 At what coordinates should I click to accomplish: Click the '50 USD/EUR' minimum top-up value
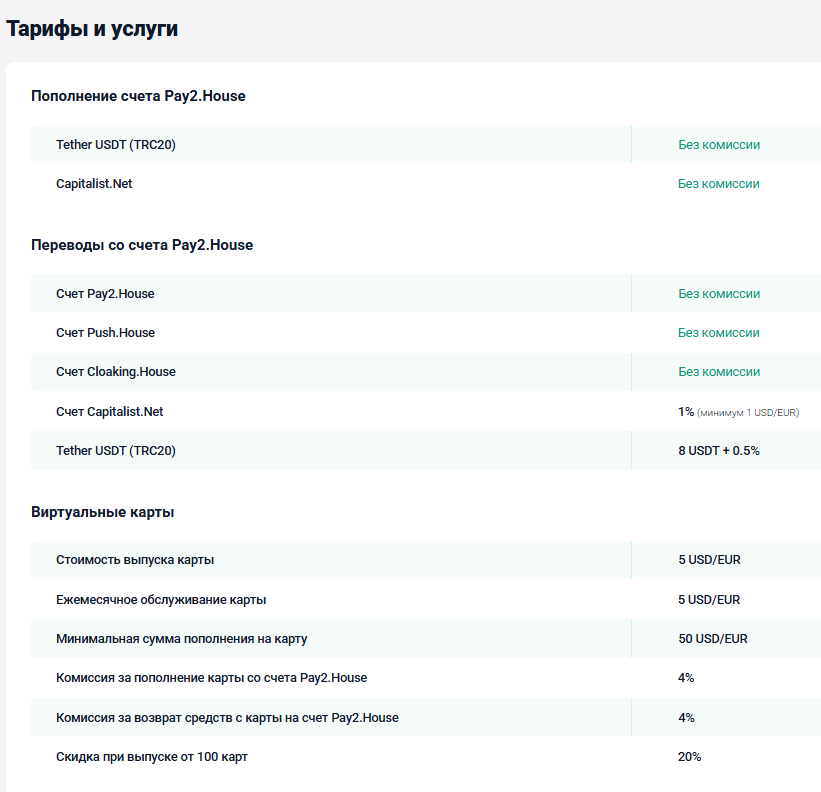point(713,639)
